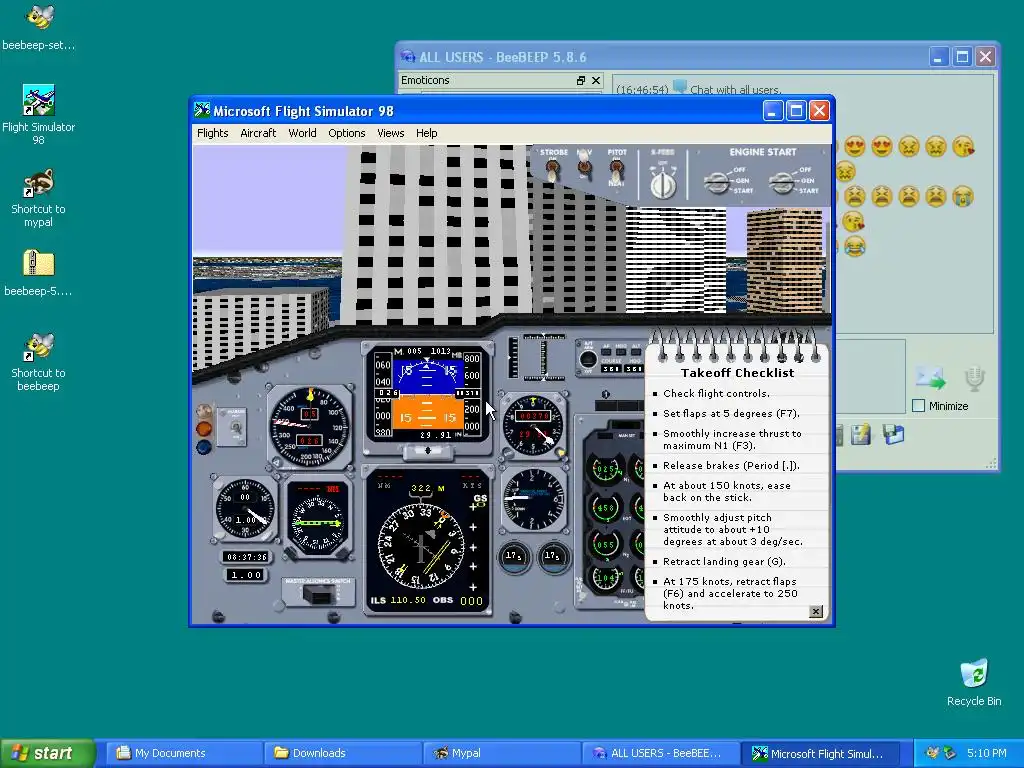Click the ILS frequency 110.50 readout
This screenshot has width=1024, height=768.
tap(408, 600)
